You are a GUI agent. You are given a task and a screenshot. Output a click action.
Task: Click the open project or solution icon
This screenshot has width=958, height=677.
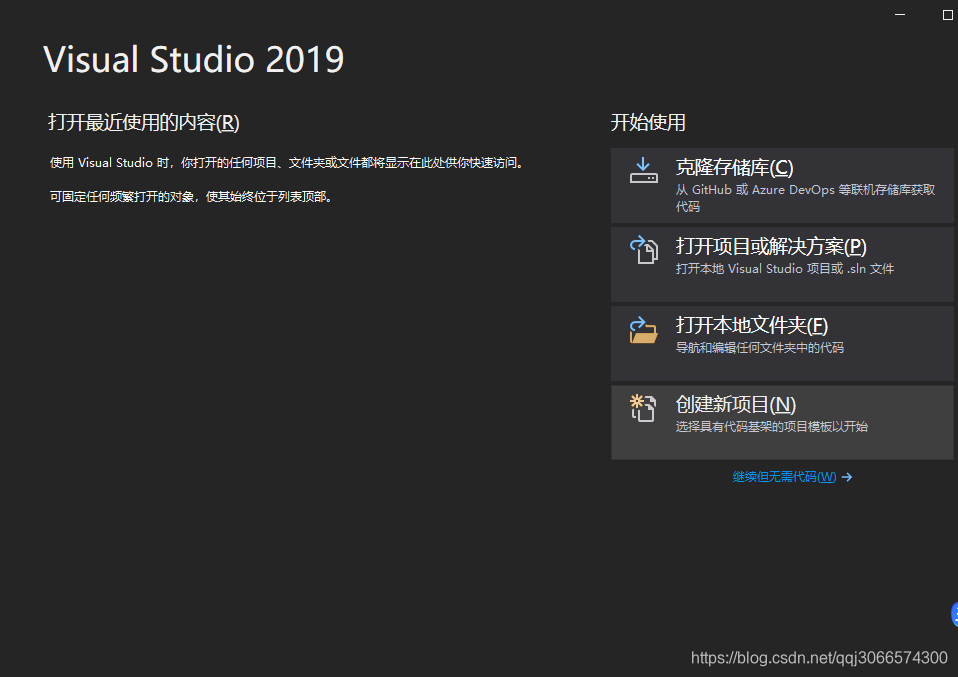click(643, 250)
